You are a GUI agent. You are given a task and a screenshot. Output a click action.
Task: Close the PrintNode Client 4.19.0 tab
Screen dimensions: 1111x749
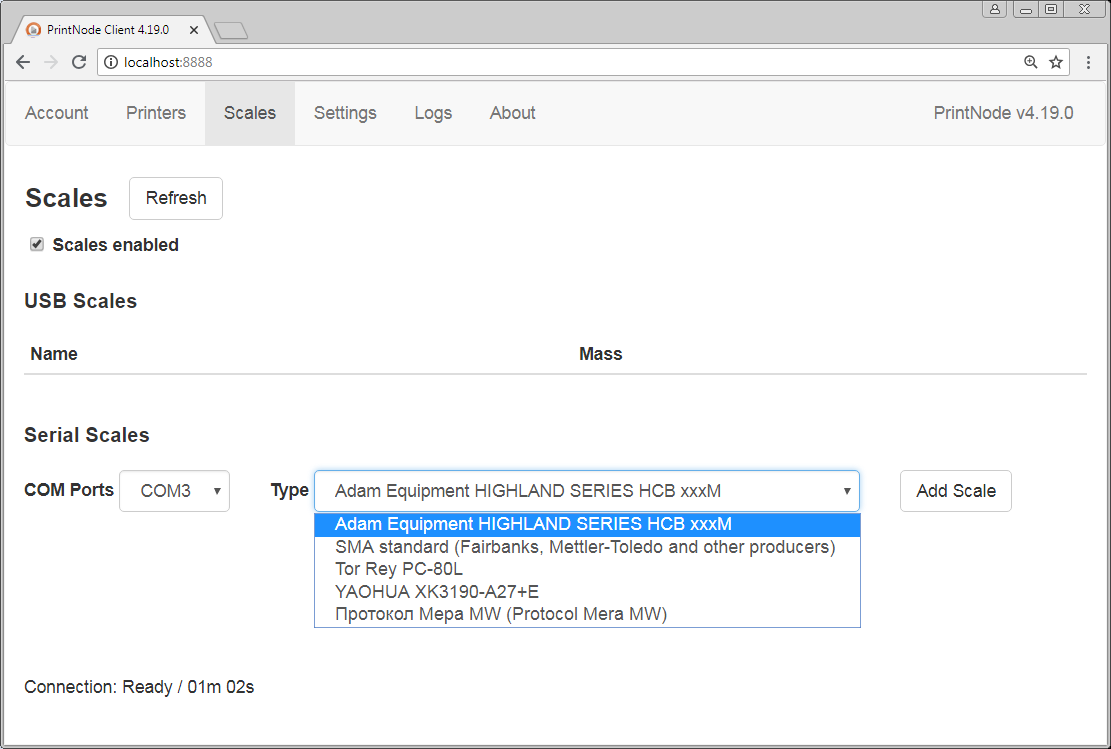[194, 30]
